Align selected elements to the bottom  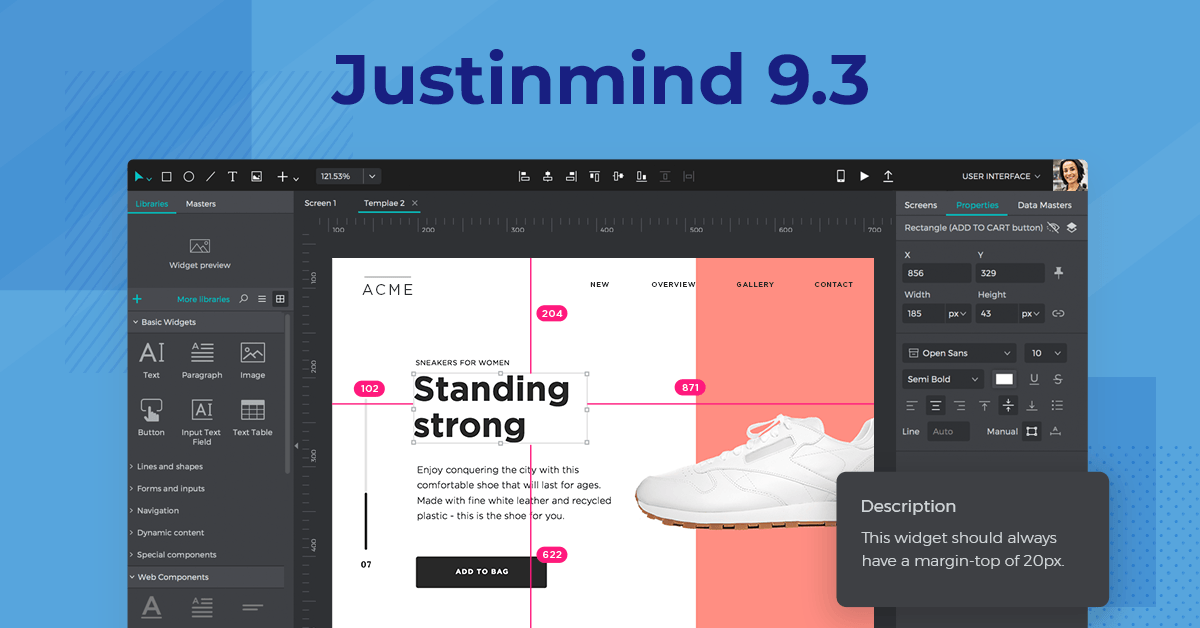(642, 176)
